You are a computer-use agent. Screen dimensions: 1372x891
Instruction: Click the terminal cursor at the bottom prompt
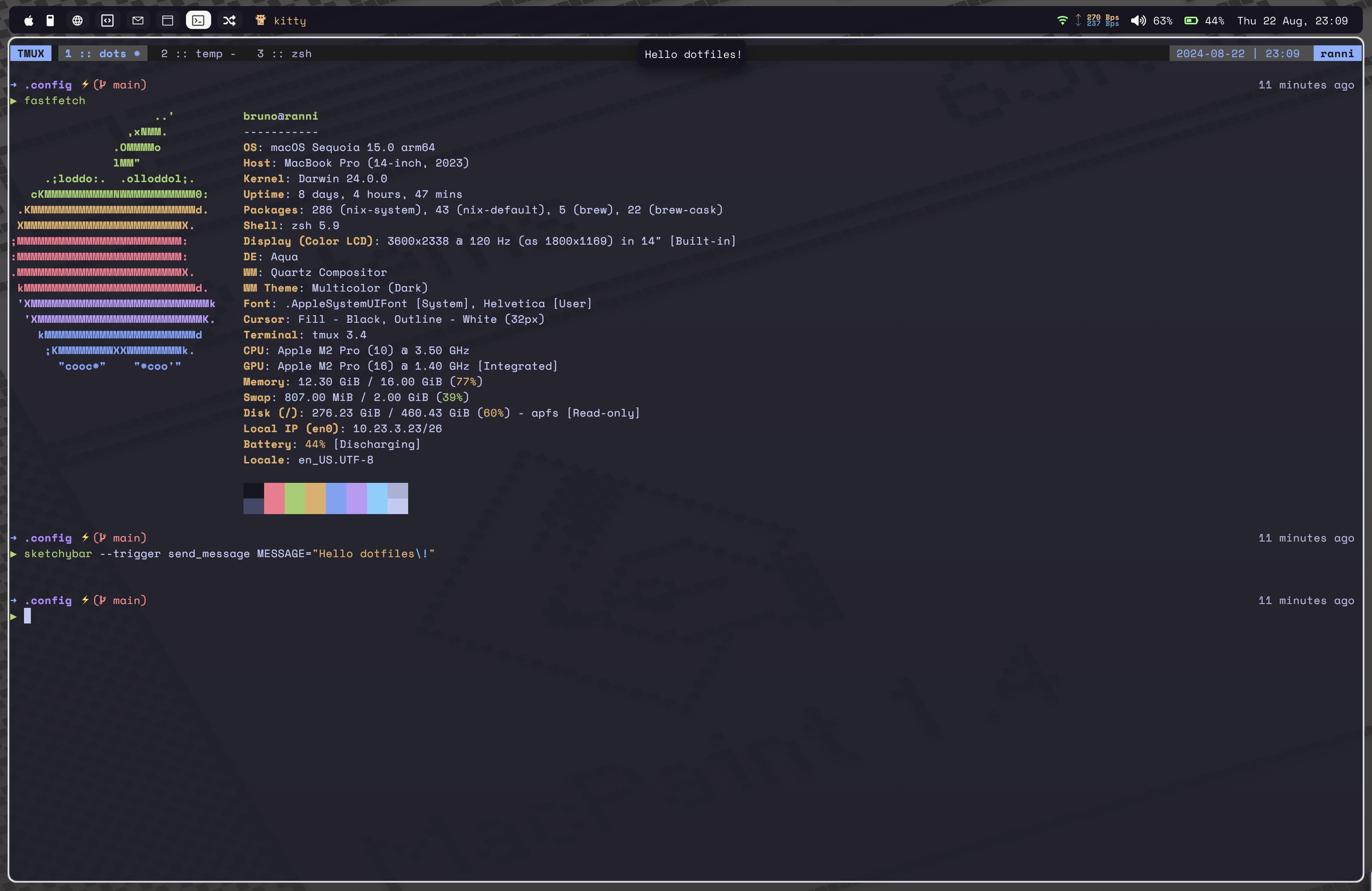coord(27,615)
